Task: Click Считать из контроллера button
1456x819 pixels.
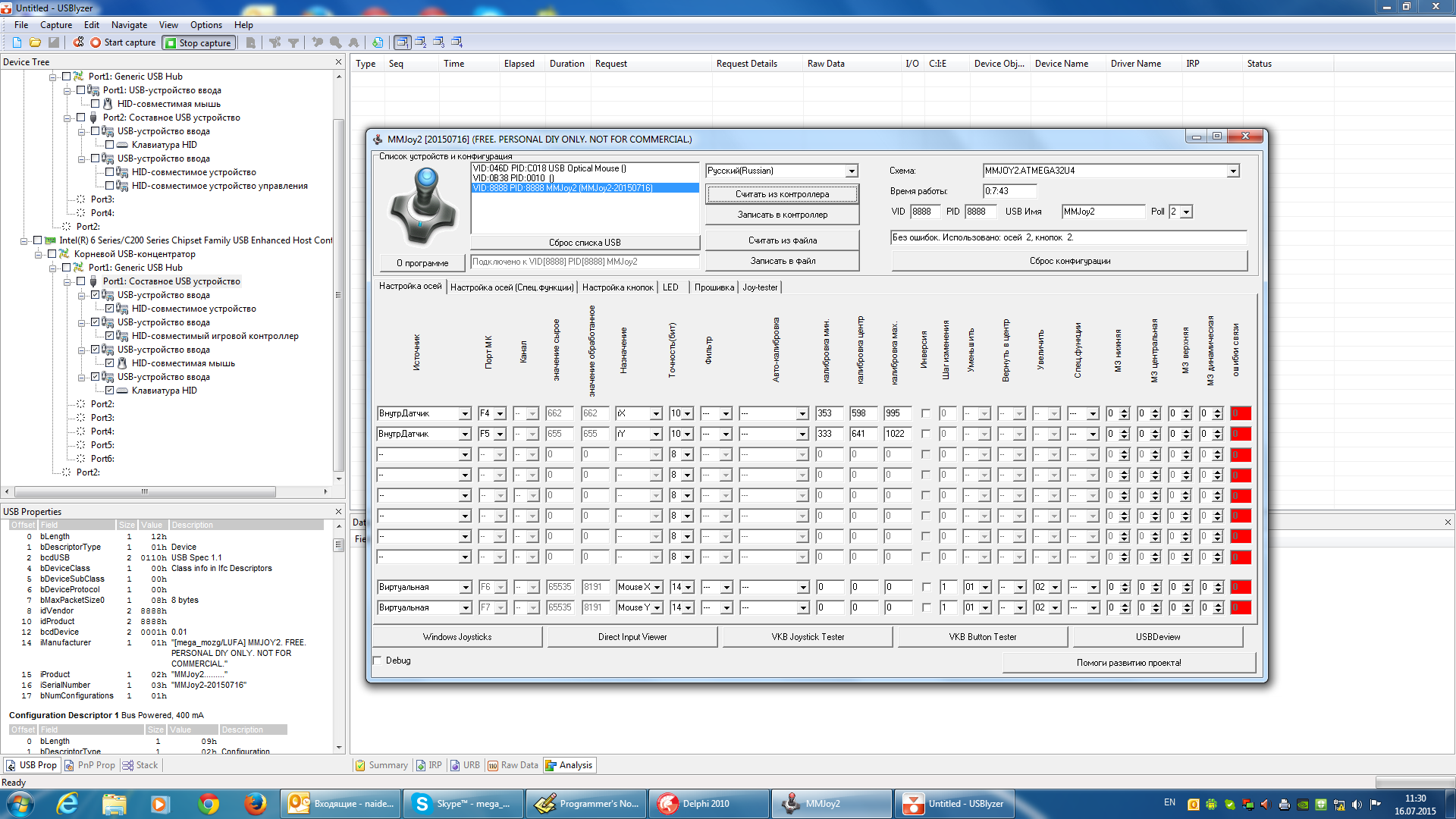Action: click(782, 194)
